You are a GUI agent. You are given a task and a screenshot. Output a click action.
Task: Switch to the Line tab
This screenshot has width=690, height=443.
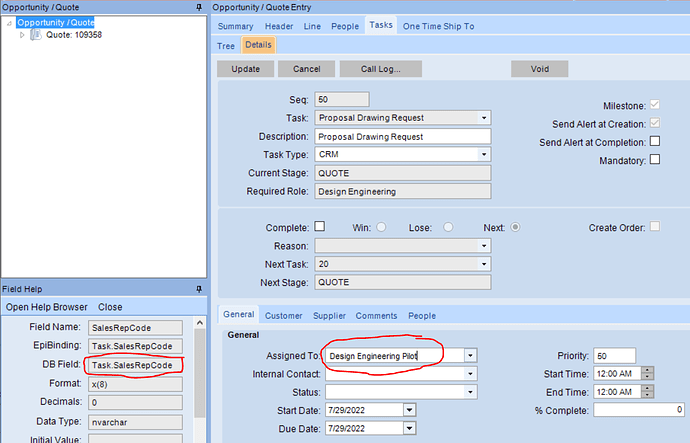click(x=312, y=26)
